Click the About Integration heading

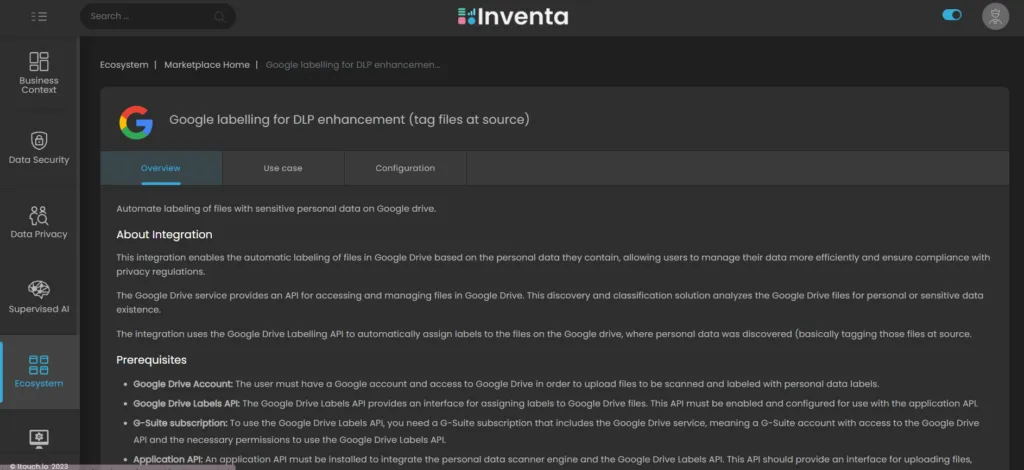point(164,234)
